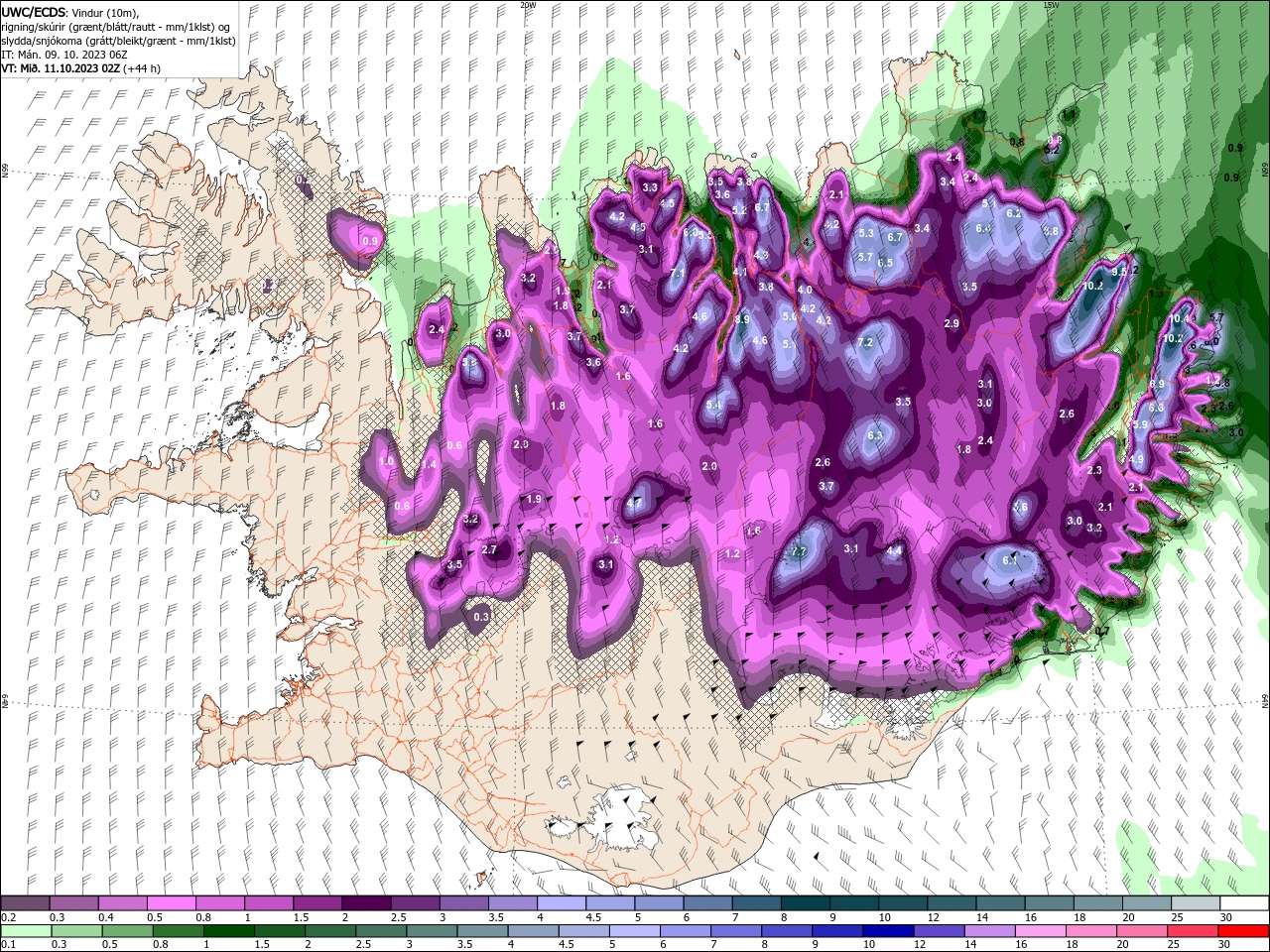The width and height of the screenshot is (1270, 952).
Task: Select the valid time 'VT: Mið. 11.10.2023 02Z'
Action: [x=61, y=68]
